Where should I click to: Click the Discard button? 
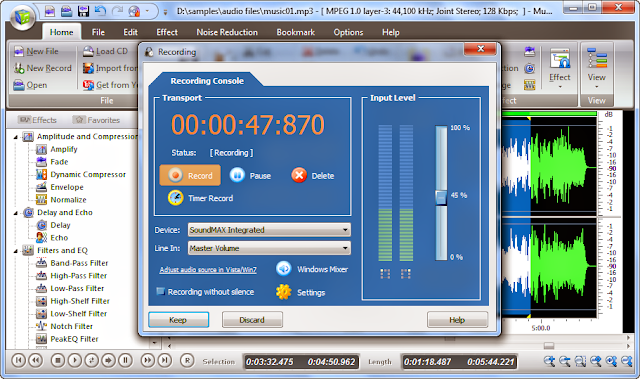252,320
